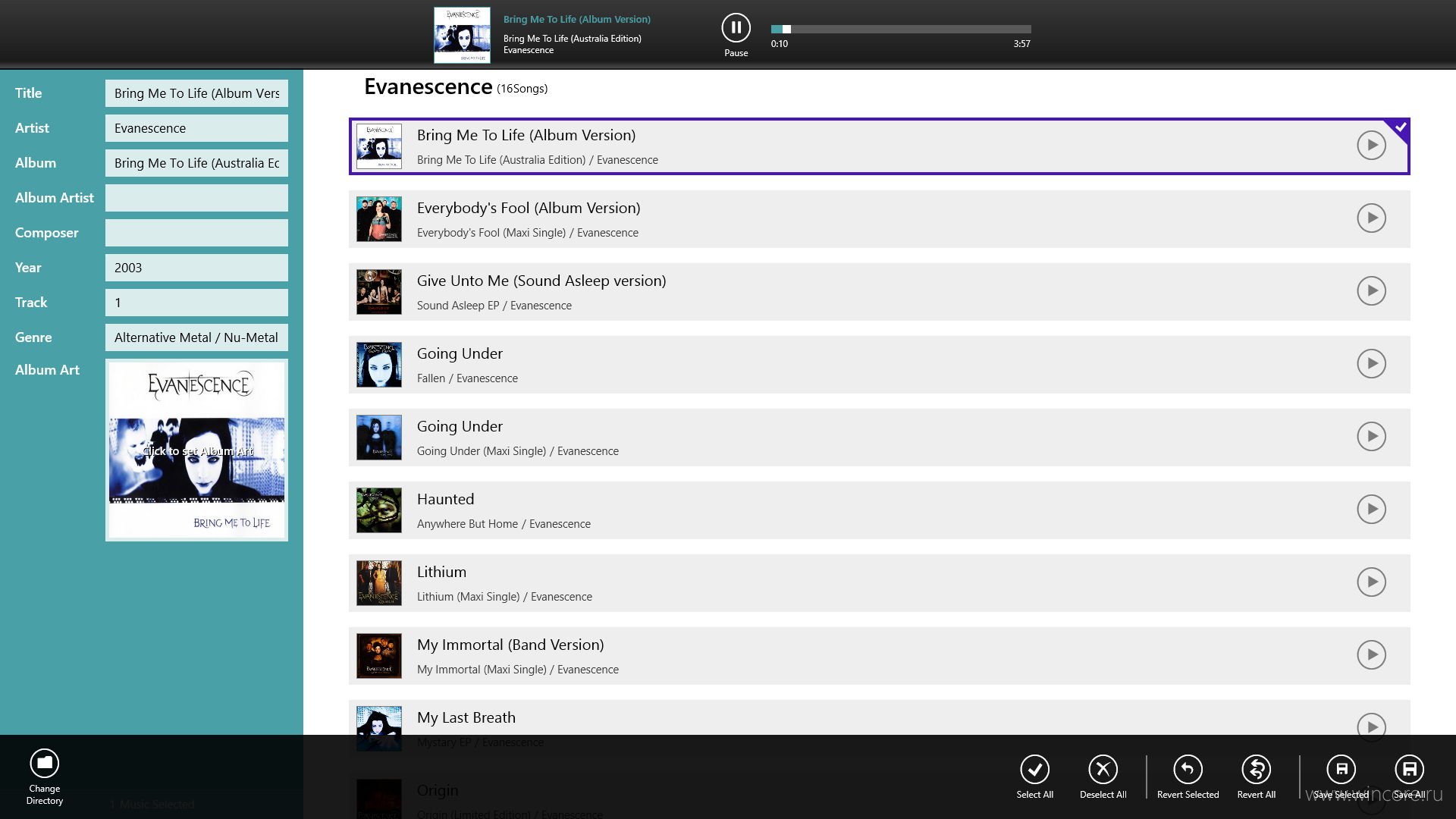Open Change Directory folder icon
1456x819 pixels.
click(x=45, y=764)
